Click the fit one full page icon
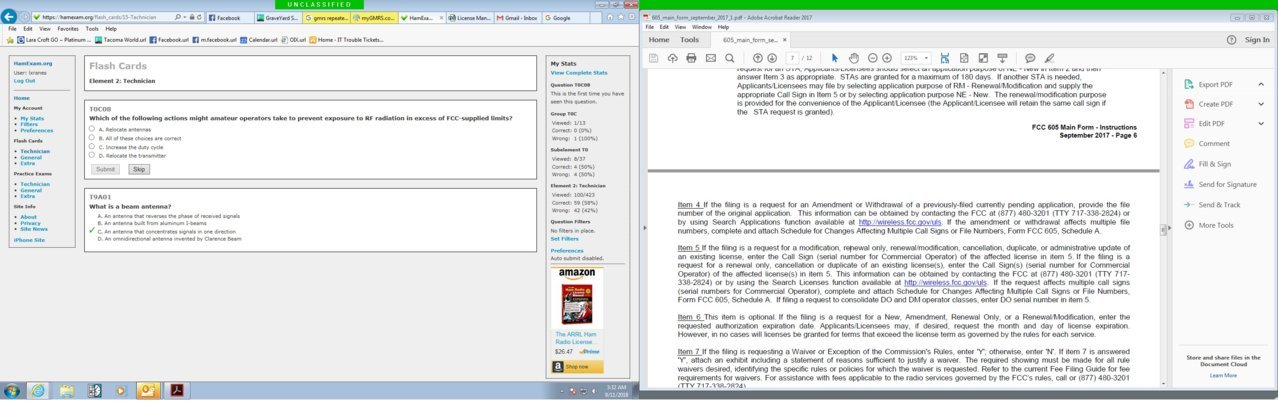Image resolution: width=1278 pixels, height=403 pixels. (x=965, y=58)
